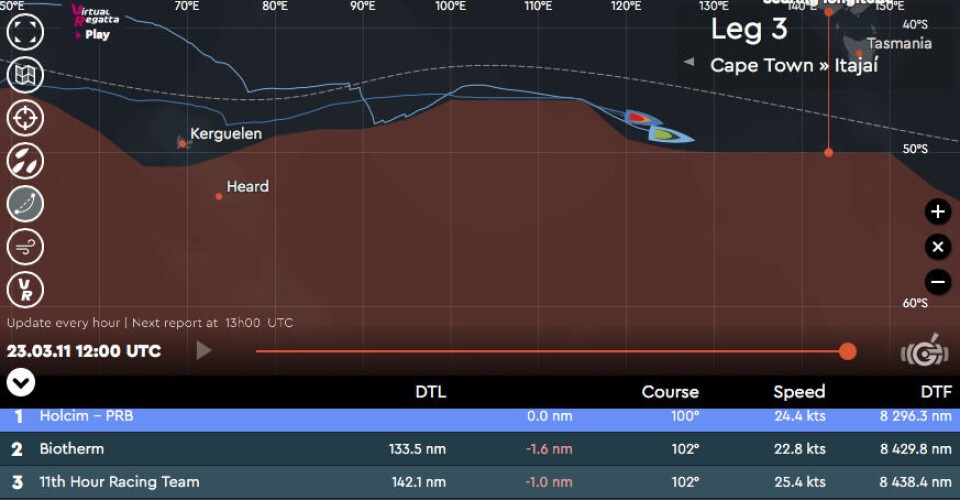Select Biotherm in the leaderboard
This screenshot has height=500, width=960.
[x=480, y=449]
